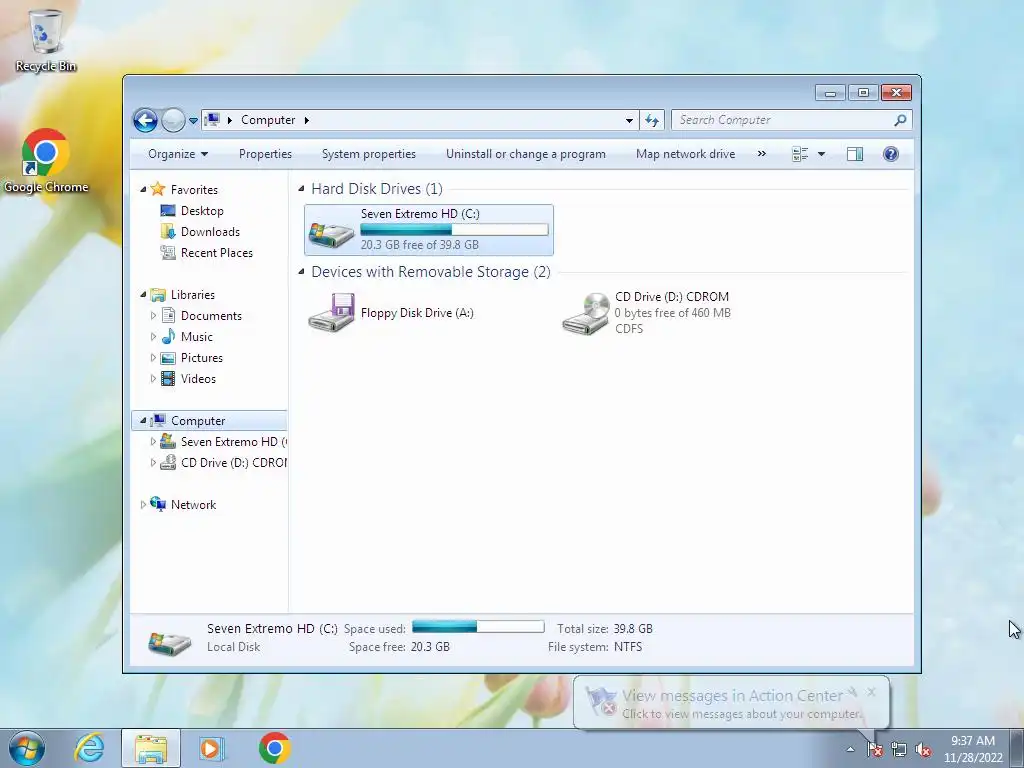Image resolution: width=1024 pixels, height=768 pixels.
Task: Collapse the Hard Disk Drives group
Action: (301, 189)
